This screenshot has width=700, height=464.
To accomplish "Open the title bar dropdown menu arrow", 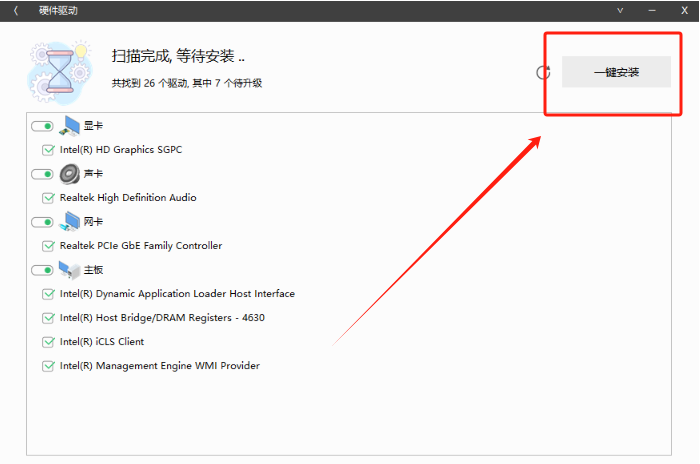I will (x=620, y=11).
